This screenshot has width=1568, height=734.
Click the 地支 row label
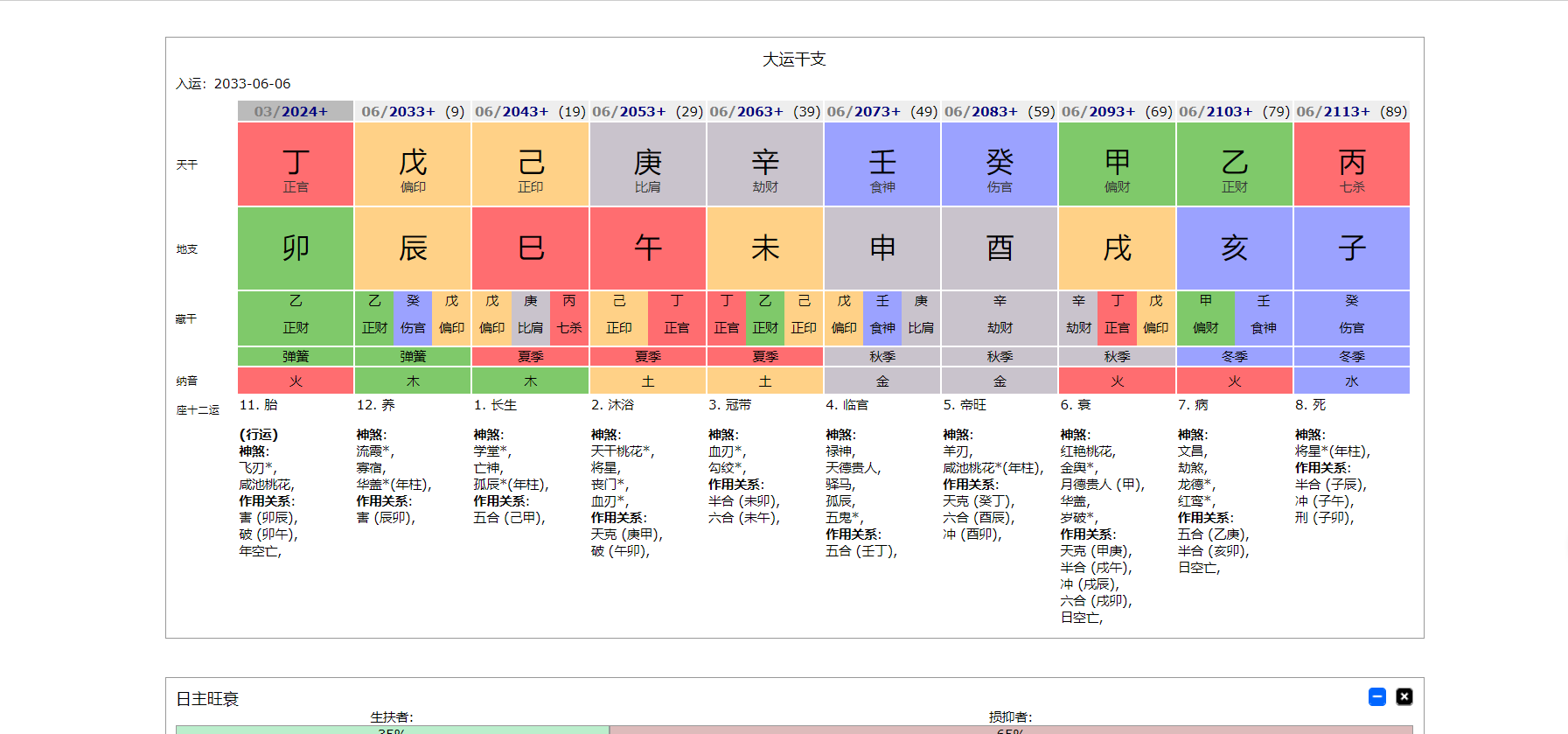coord(187,249)
